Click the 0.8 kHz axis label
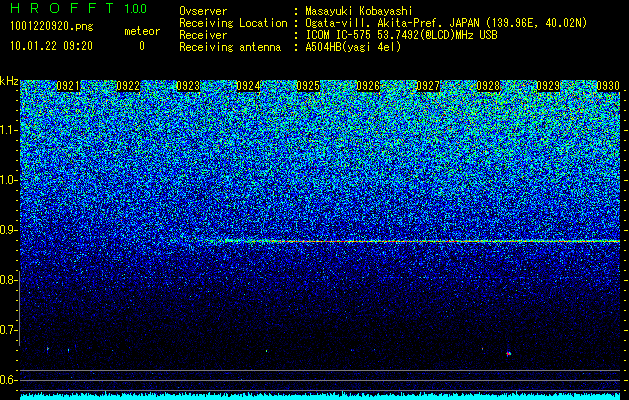Image resolution: width=629 pixels, height=400 pixels. click(x=8, y=280)
